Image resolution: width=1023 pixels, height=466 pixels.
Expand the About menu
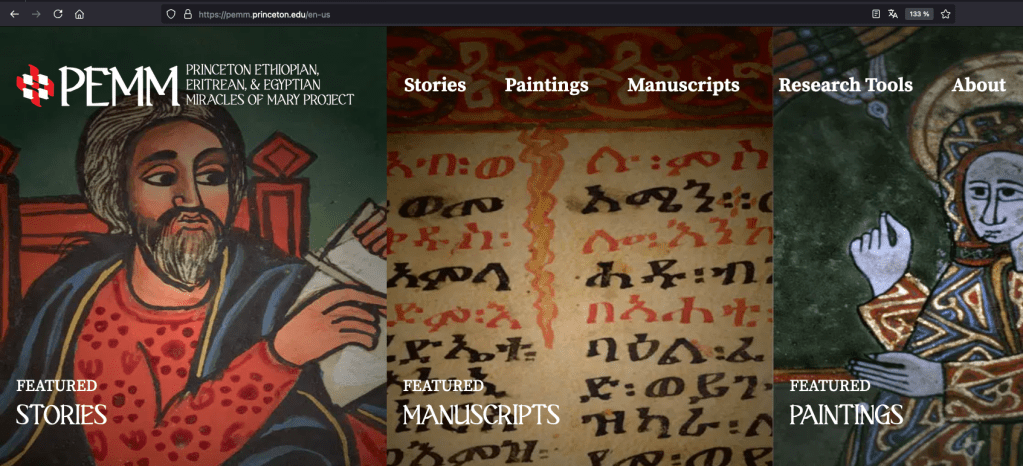click(x=978, y=85)
